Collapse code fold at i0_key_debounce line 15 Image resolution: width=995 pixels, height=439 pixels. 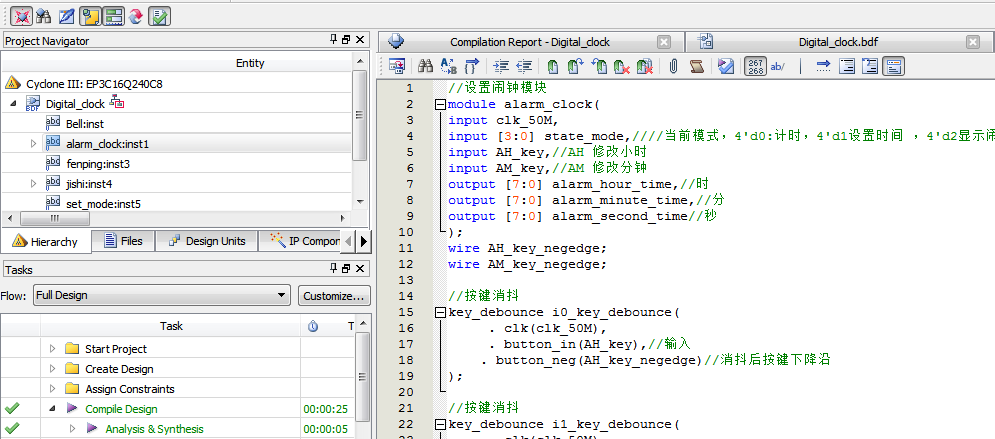[439, 313]
